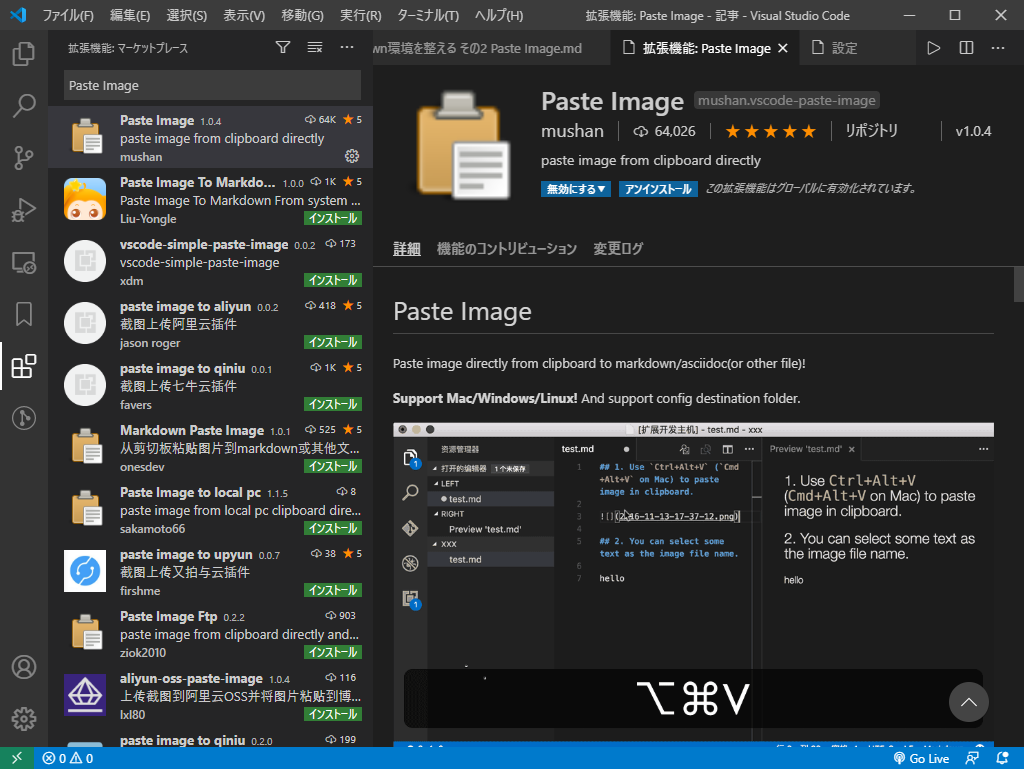This screenshot has width=1024, height=769.
Task: Open the 実行(R) menu
Action: 360,15
